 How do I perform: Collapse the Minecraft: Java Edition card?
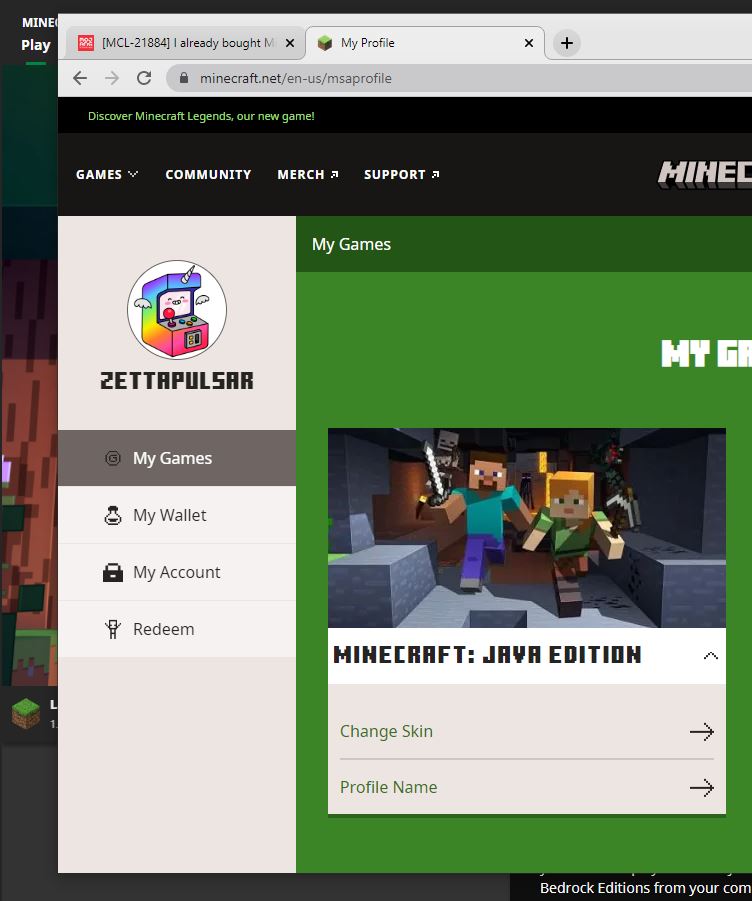tap(711, 656)
